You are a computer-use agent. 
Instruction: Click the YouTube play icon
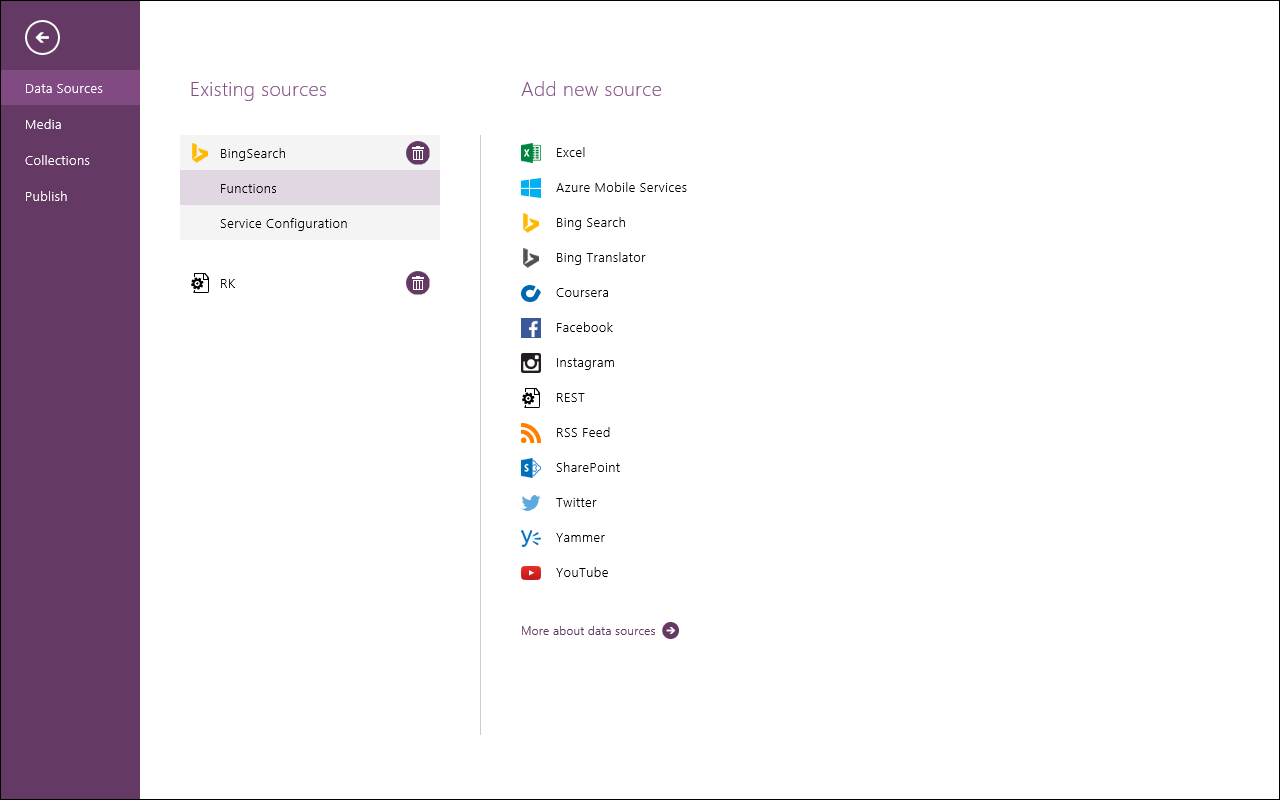point(531,573)
